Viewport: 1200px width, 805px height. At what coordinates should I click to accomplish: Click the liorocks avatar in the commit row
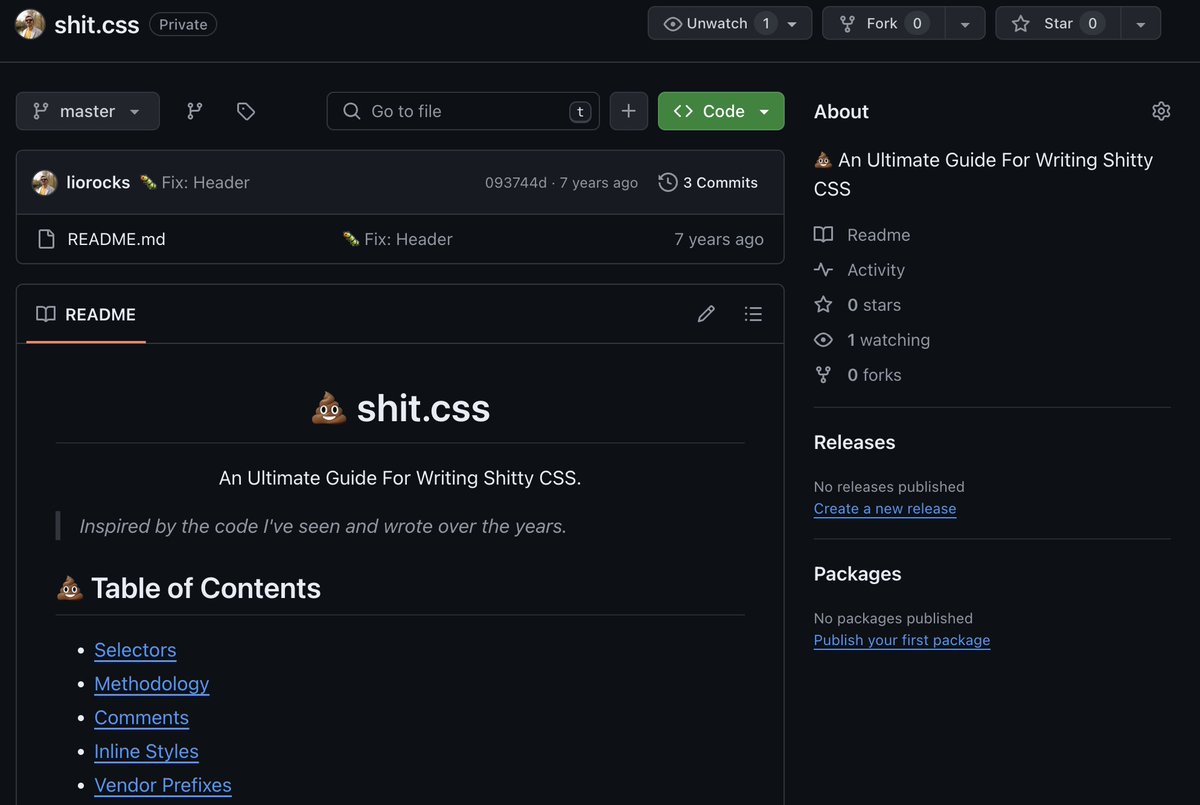tap(44, 182)
